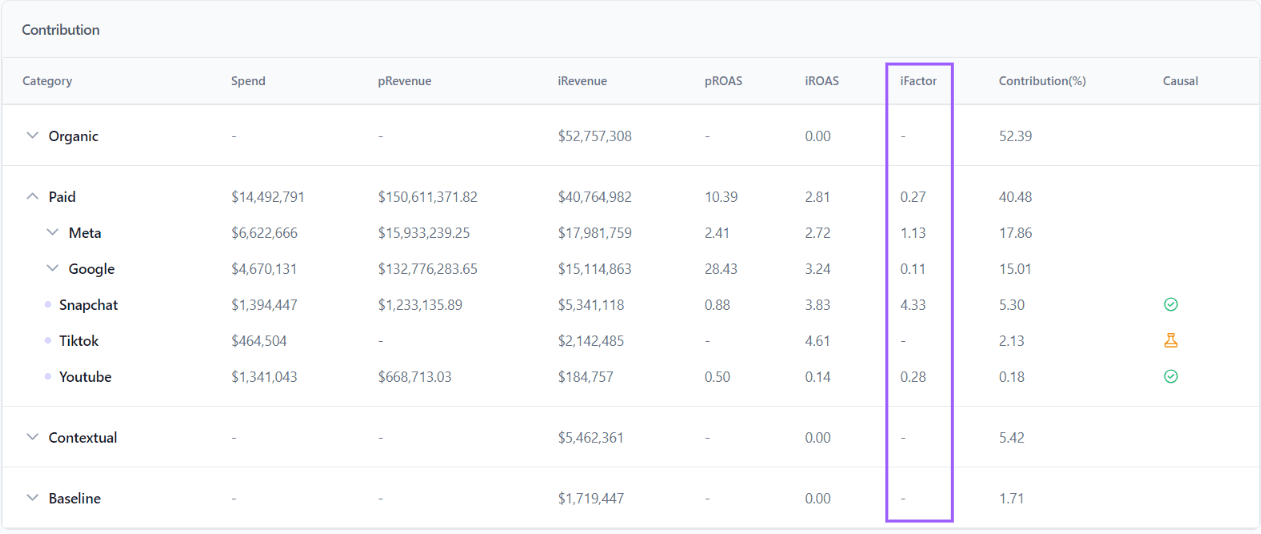Click Contextual iRevenue $5,462,361
This screenshot has width=1261, height=534.
tap(591, 437)
